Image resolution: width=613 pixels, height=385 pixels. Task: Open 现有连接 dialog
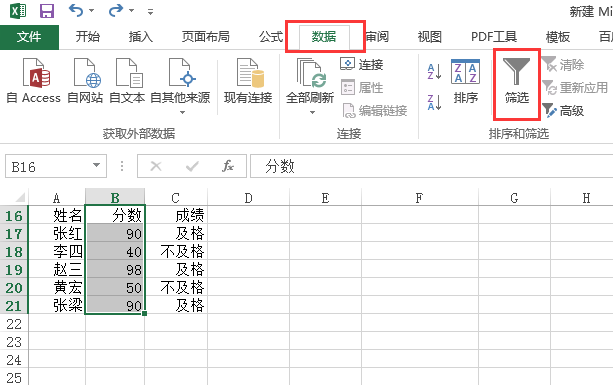(x=248, y=81)
